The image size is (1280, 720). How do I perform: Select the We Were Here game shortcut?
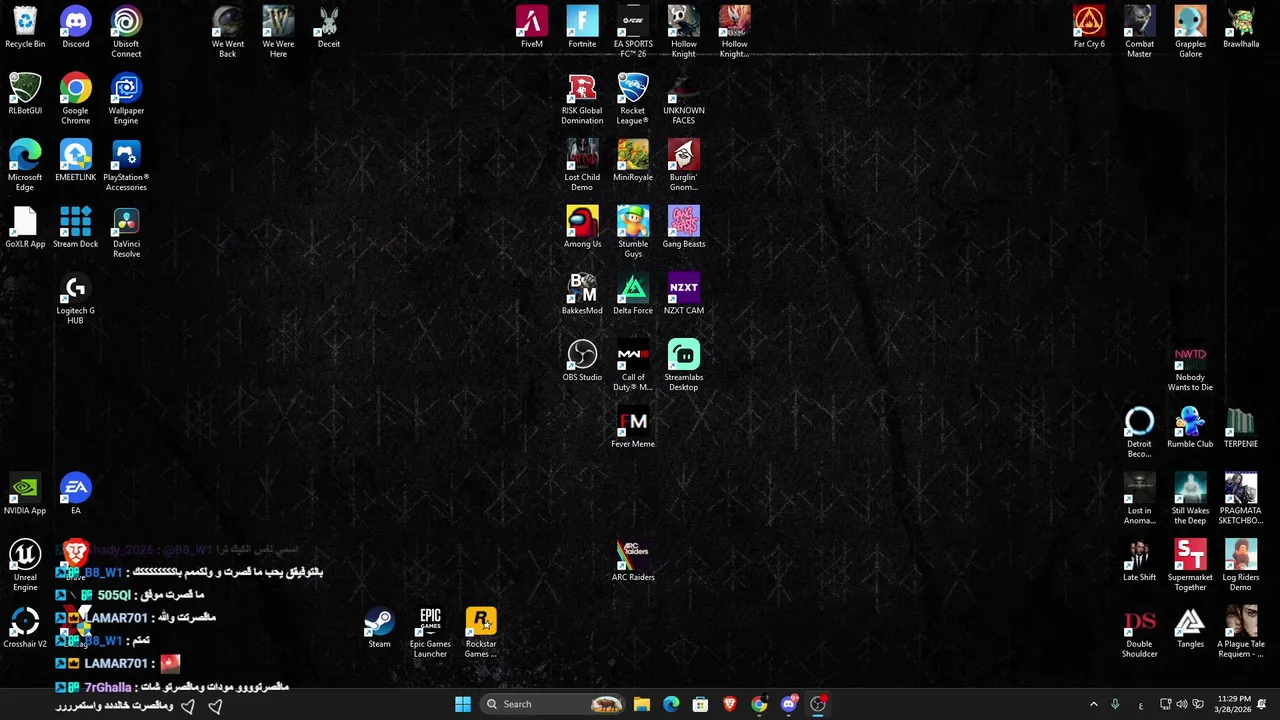278,32
